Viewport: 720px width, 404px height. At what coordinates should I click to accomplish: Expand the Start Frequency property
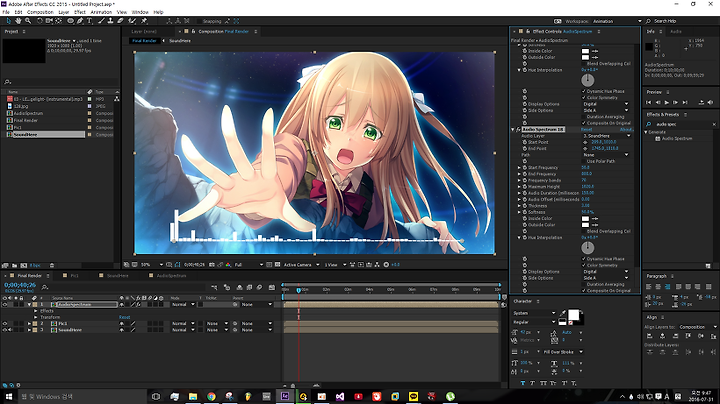[519, 168]
